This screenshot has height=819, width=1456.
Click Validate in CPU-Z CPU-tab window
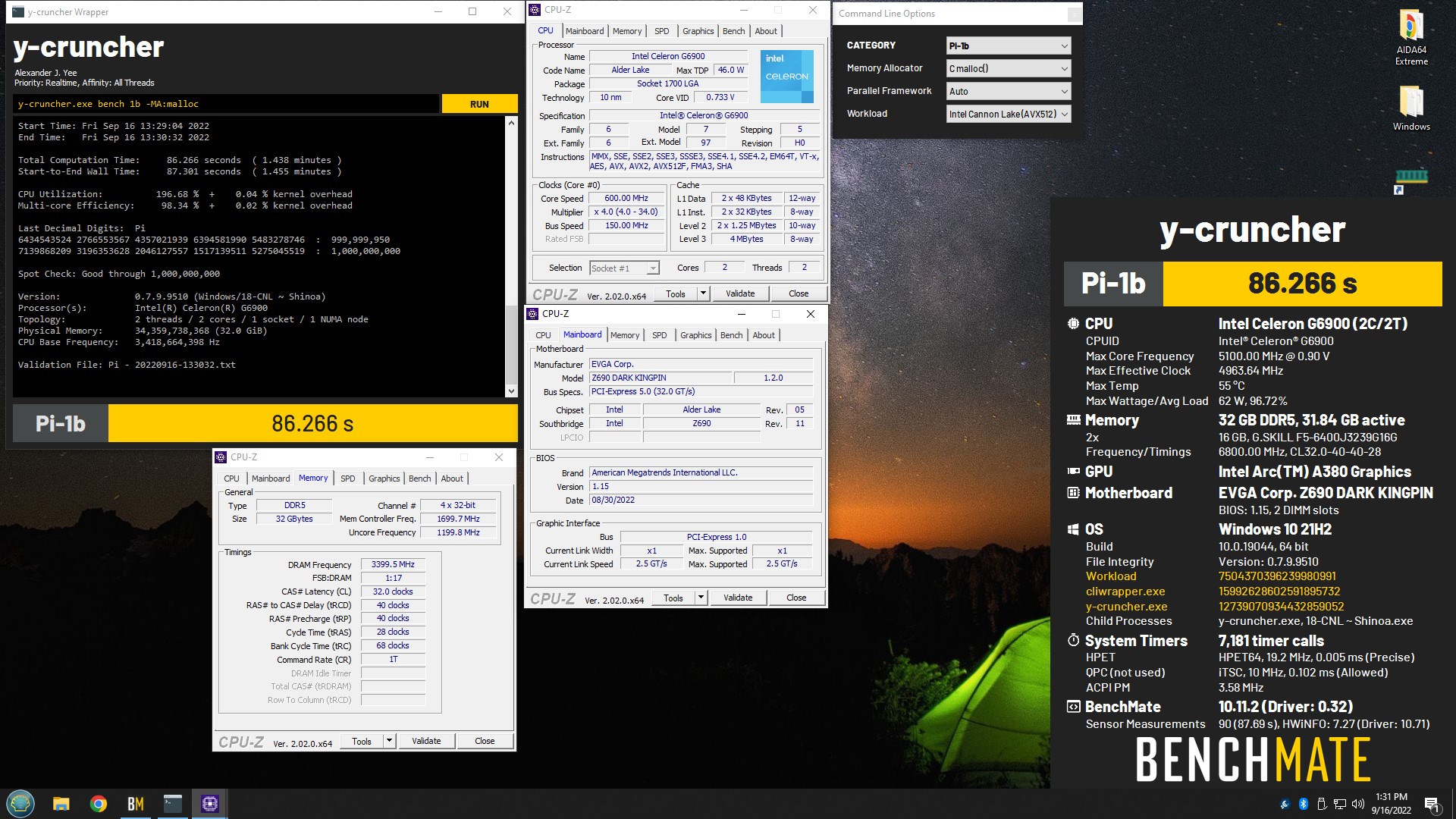coord(740,293)
